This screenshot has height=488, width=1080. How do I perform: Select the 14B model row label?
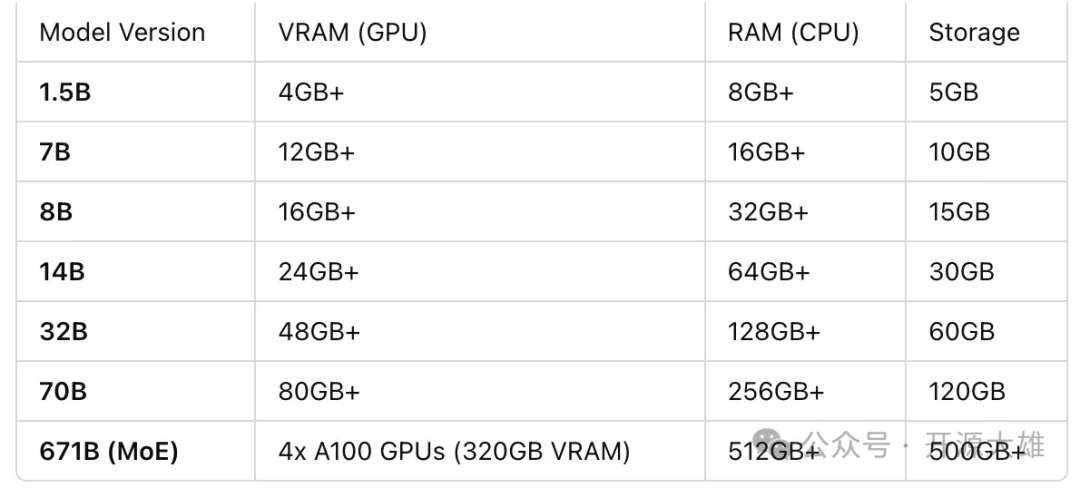pyautogui.click(x=62, y=271)
